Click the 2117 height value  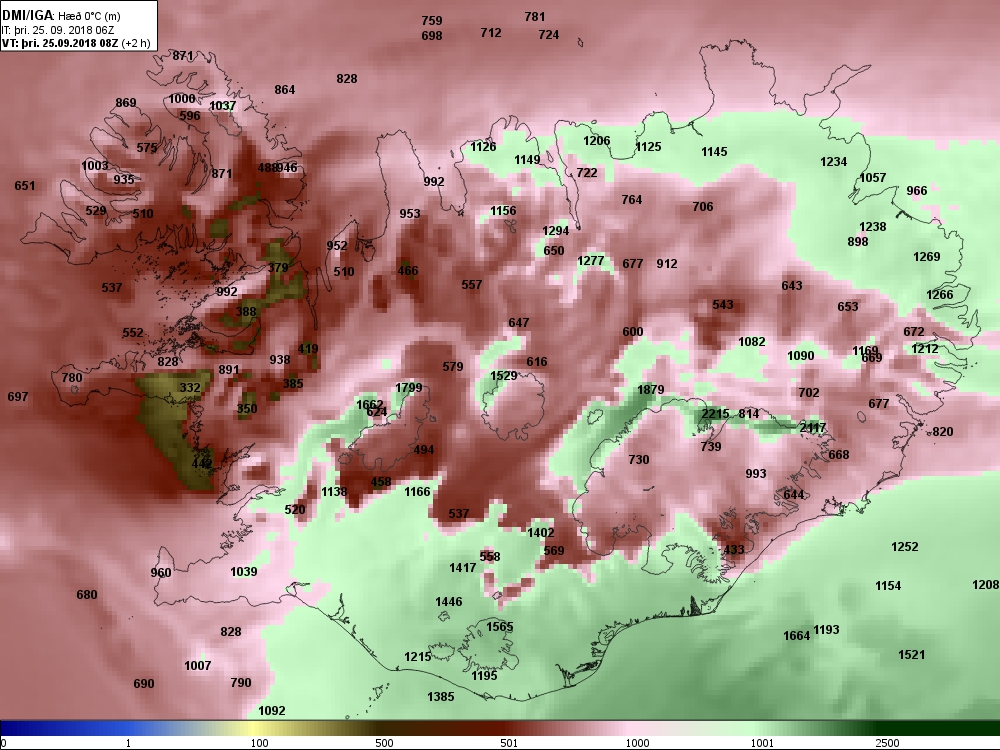pos(812,428)
